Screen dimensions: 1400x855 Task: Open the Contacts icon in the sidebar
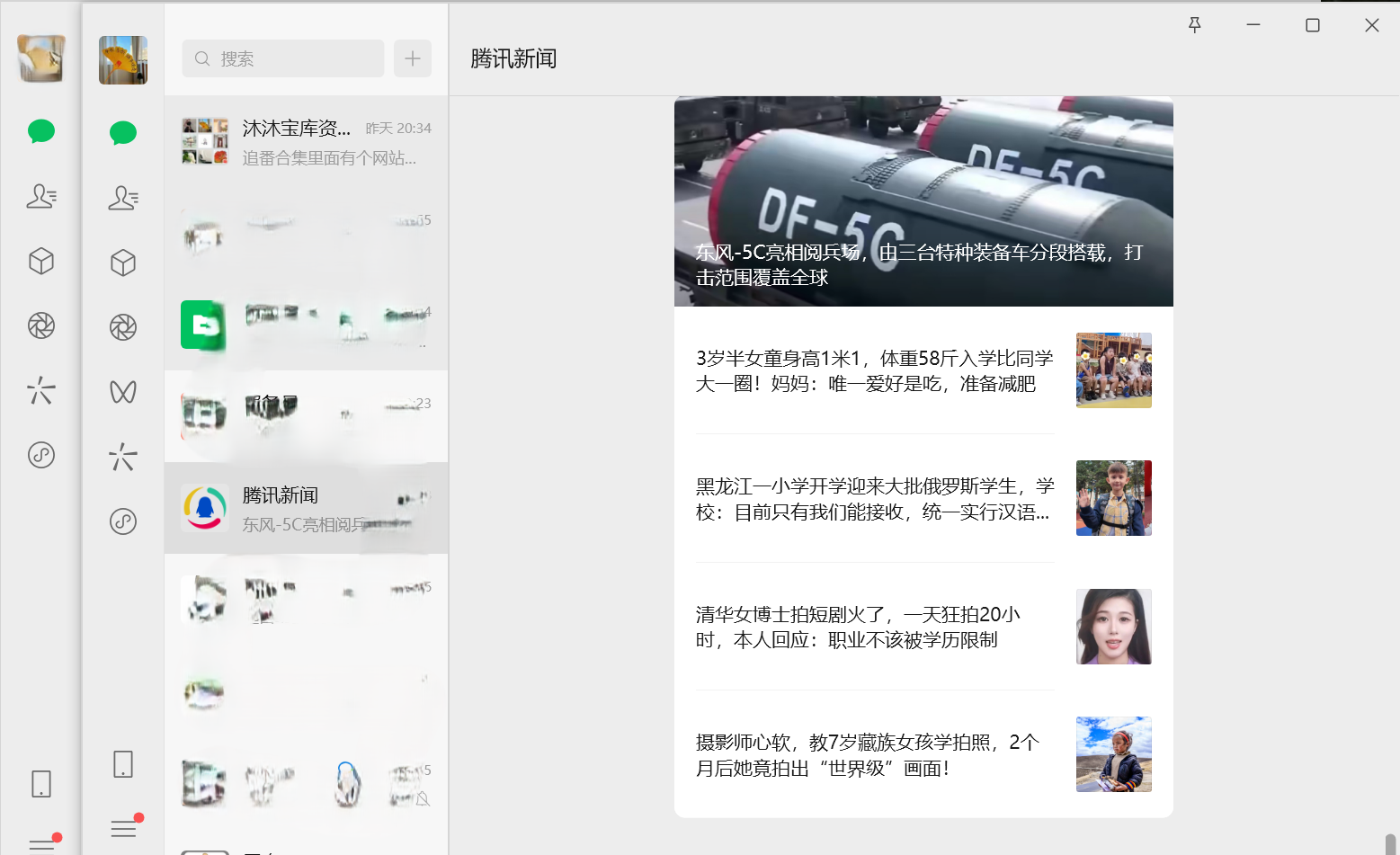tap(40, 197)
